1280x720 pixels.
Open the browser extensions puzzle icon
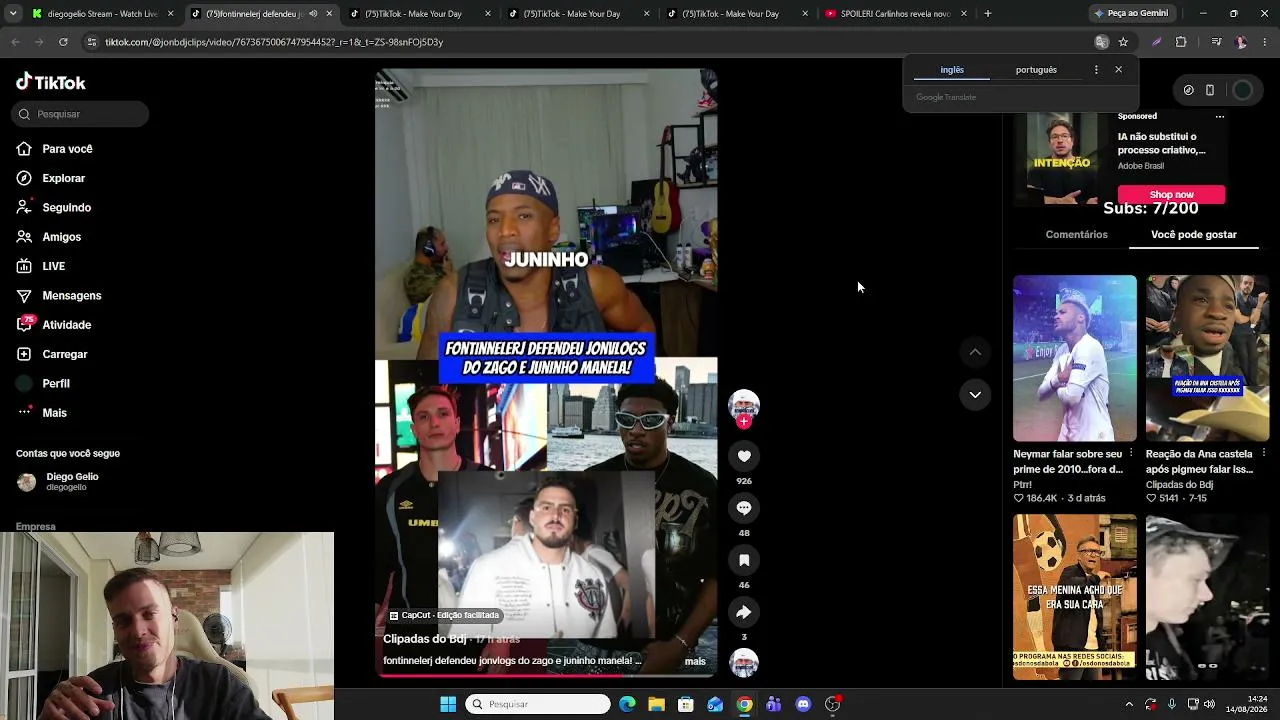(x=1181, y=42)
